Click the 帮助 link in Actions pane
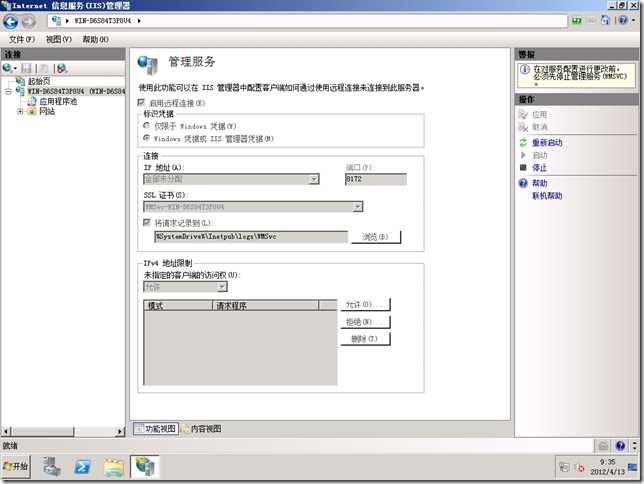The width and height of the screenshot is (644, 484). coord(540,183)
